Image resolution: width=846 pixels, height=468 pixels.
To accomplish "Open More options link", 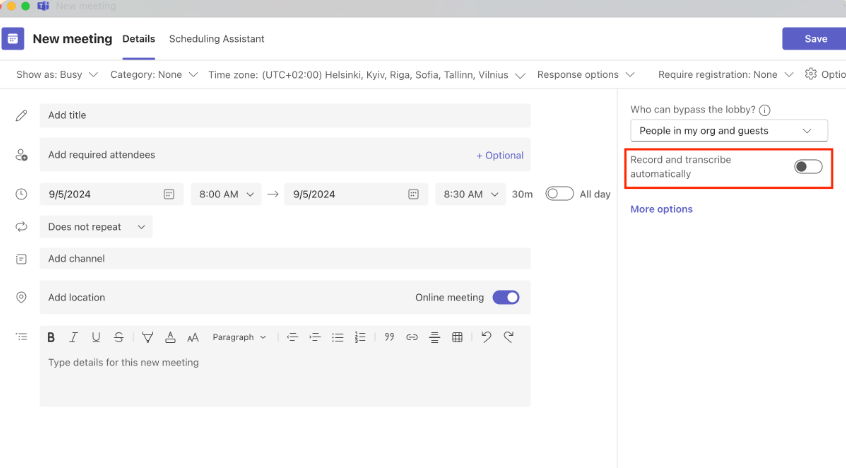I will pos(661,209).
